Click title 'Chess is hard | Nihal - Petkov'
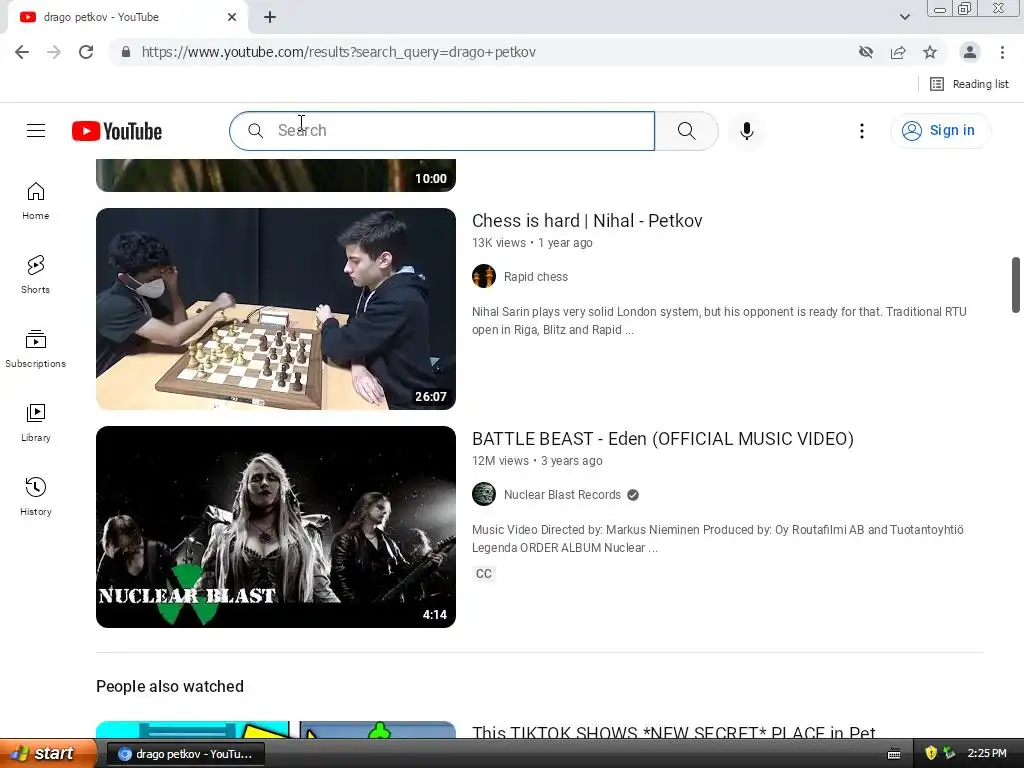The image size is (1024, 768). coord(587,221)
